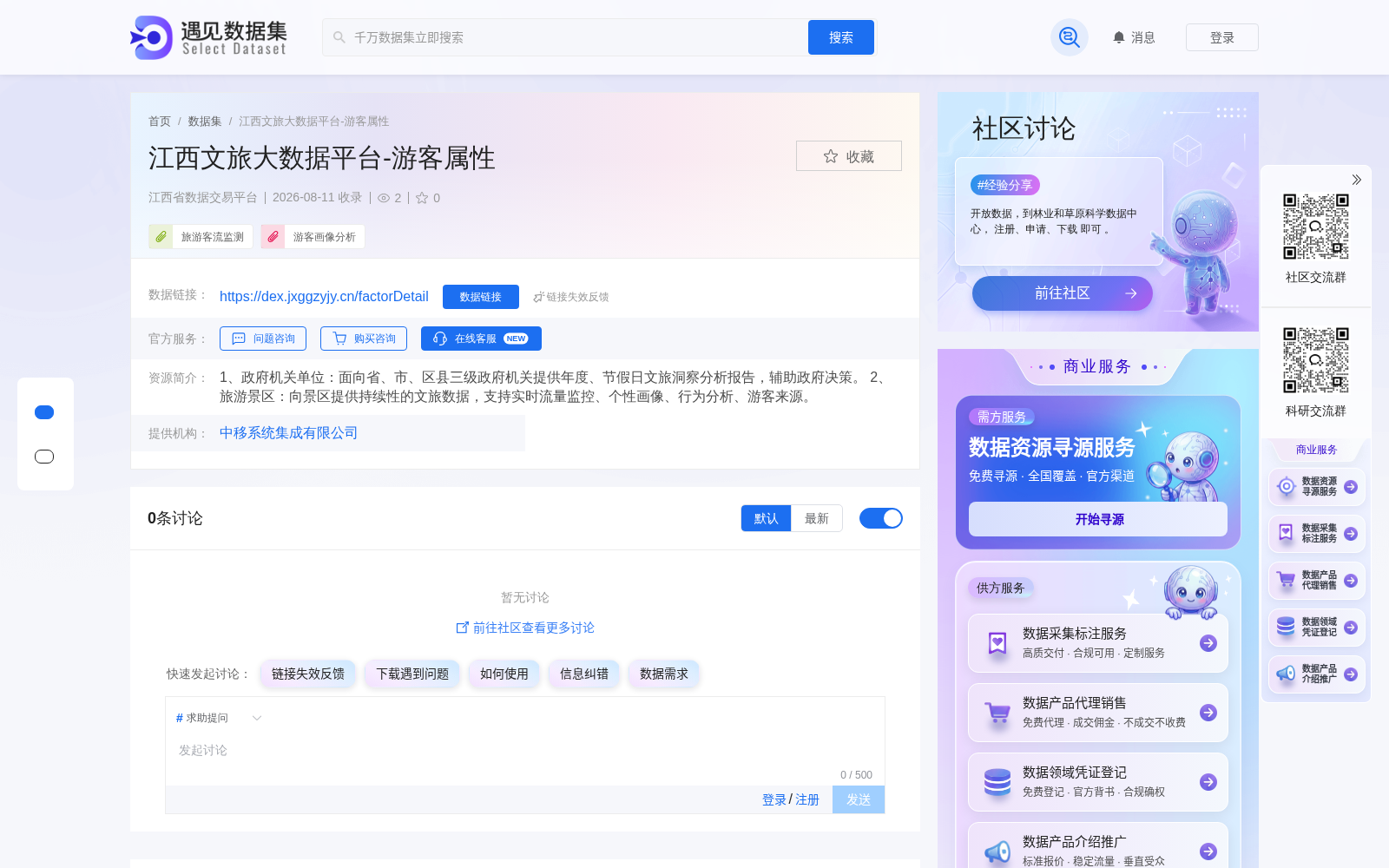This screenshot has height=868, width=1389.
Task: Click the 科研交流群 QR code
Action: (1316, 360)
